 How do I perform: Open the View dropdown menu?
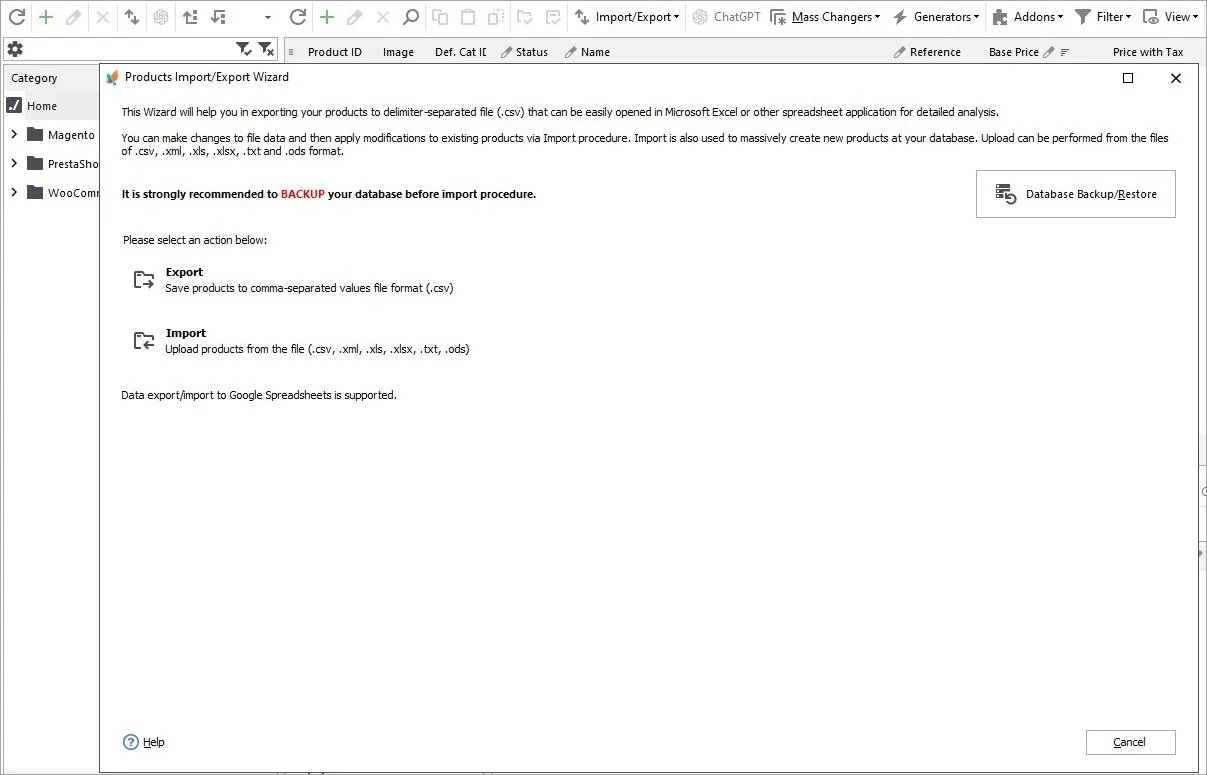pos(1170,16)
